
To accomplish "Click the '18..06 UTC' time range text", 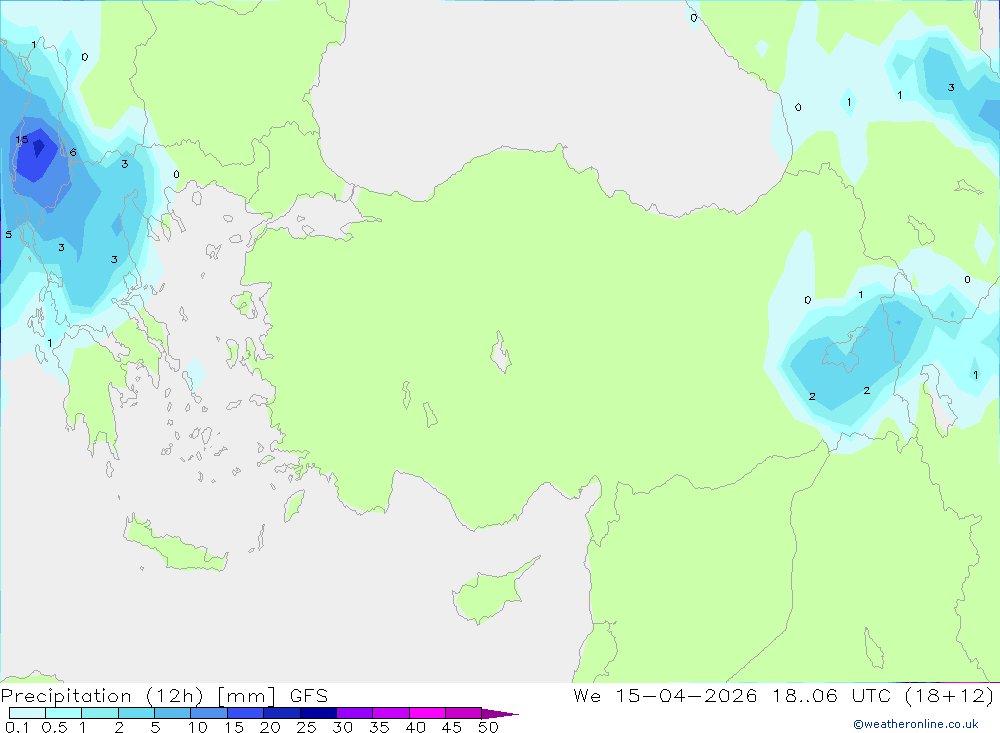I will 831,695.
